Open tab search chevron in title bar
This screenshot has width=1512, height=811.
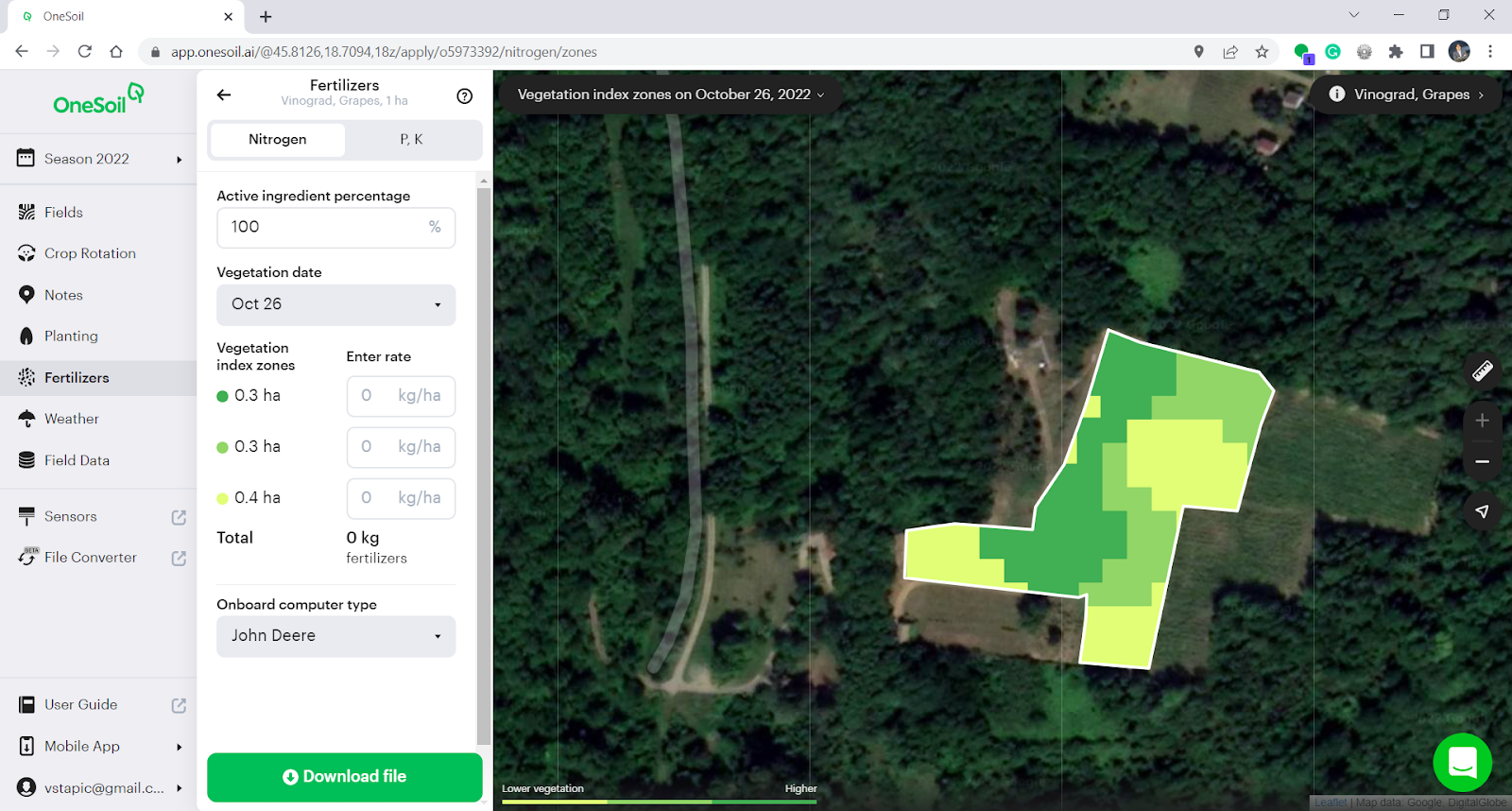click(x=1353, y=15)
